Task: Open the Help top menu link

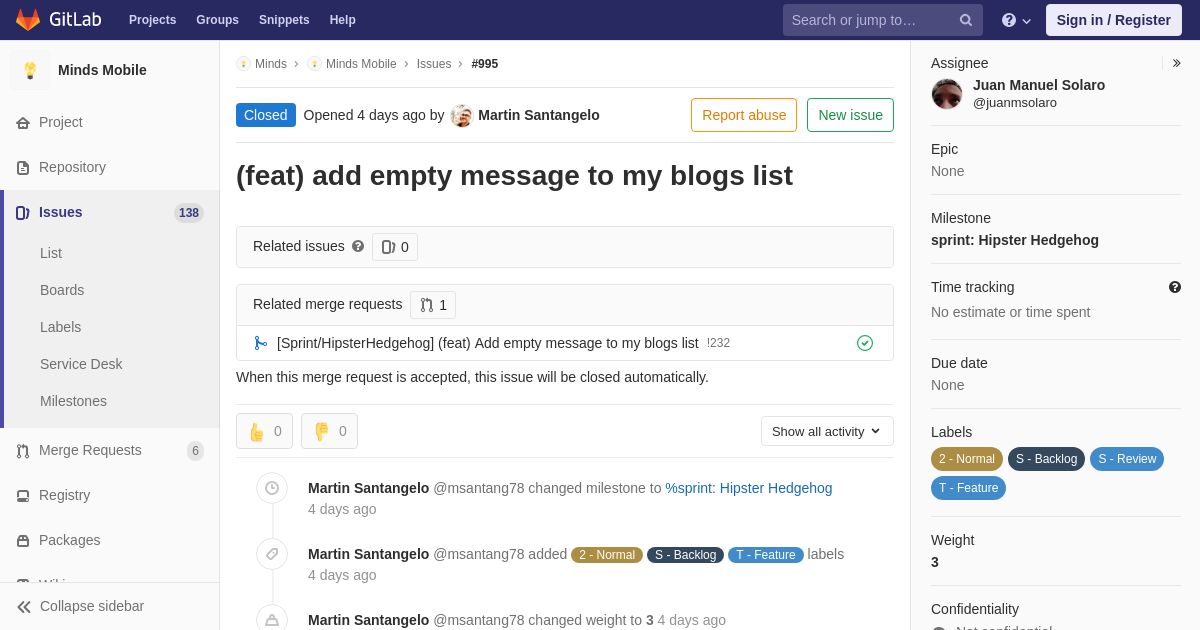Action: coord(343,20)
